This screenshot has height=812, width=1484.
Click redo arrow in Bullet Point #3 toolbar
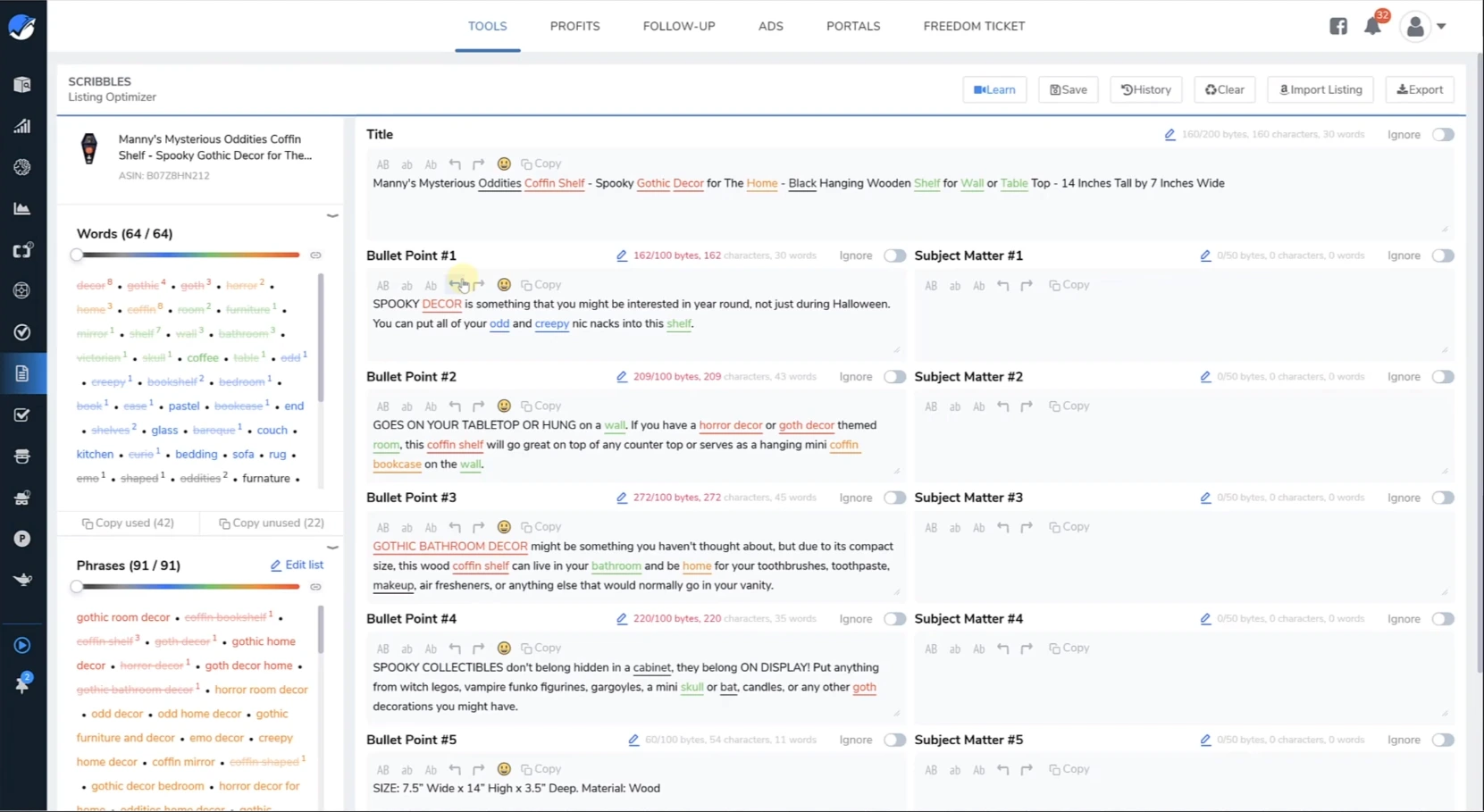point(479,527)
